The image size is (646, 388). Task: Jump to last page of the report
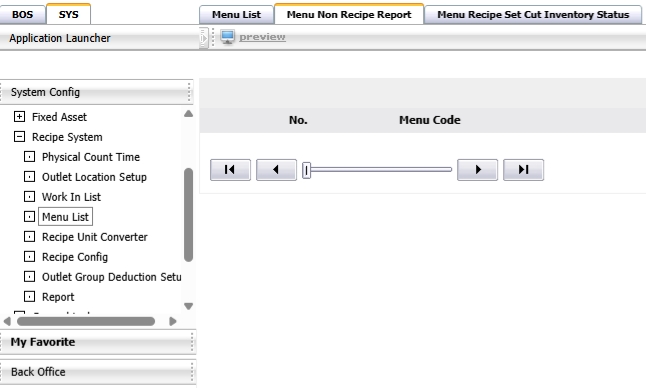(x=523, y=170)
